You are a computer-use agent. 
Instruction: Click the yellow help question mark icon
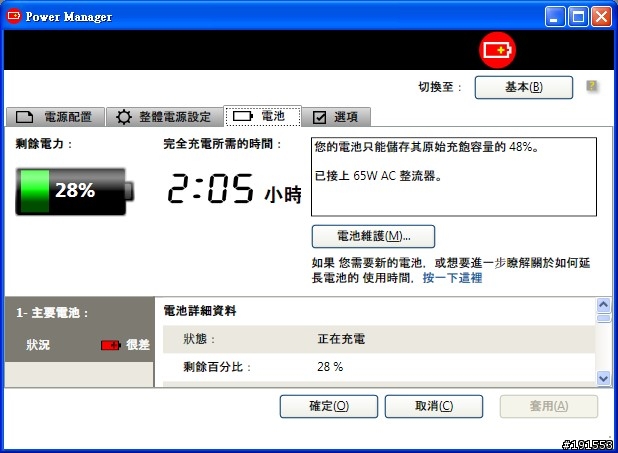pos(591,86)
